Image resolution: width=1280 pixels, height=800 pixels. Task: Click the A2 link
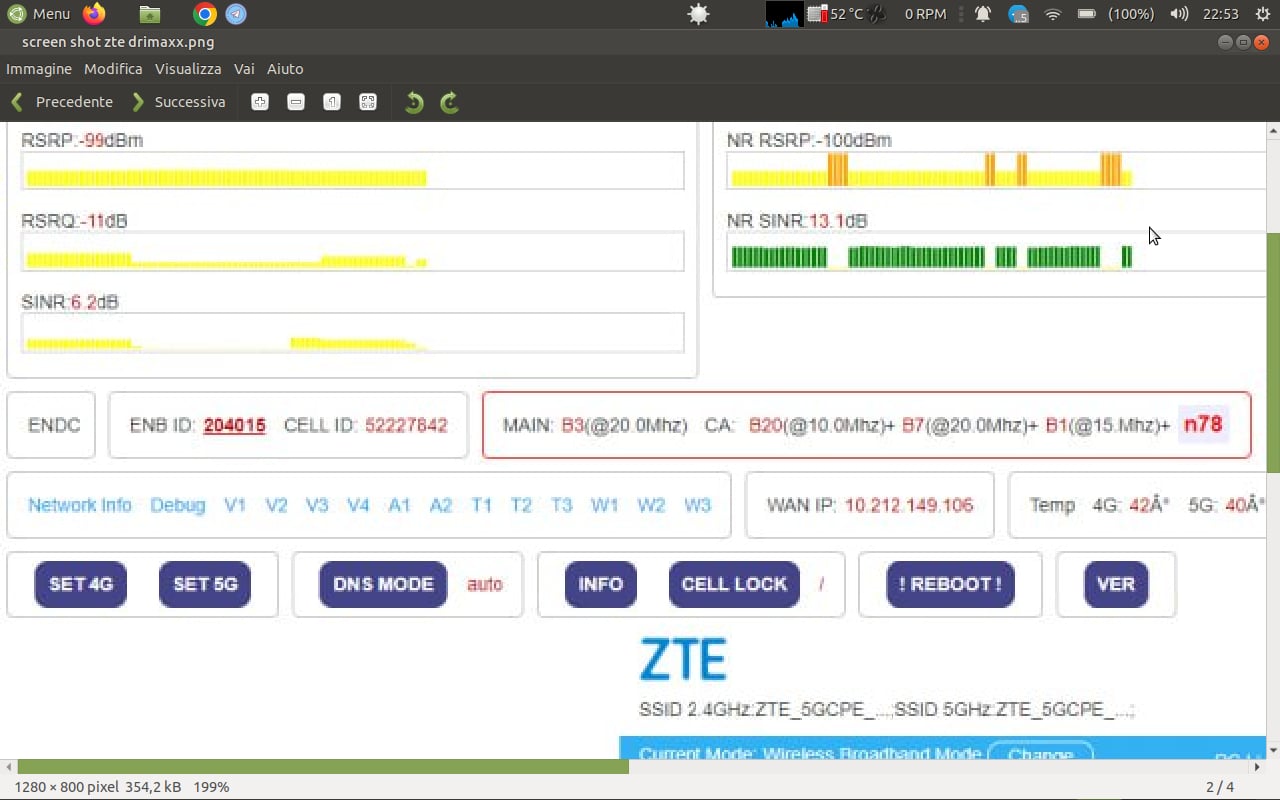click(441, 505)
